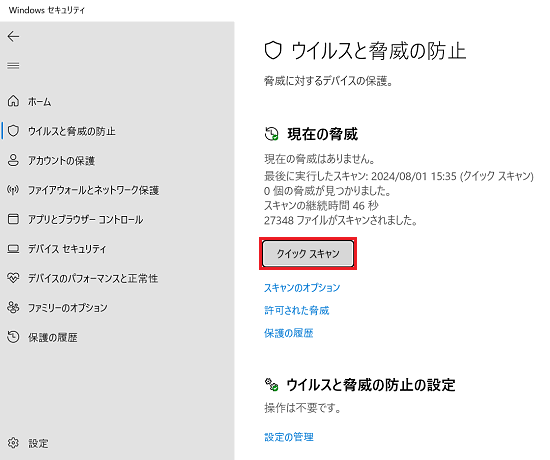The width and height of the screenshot is (550, 460).
Task: Select ホーム in the sidebar
Action: coord(39,101)
